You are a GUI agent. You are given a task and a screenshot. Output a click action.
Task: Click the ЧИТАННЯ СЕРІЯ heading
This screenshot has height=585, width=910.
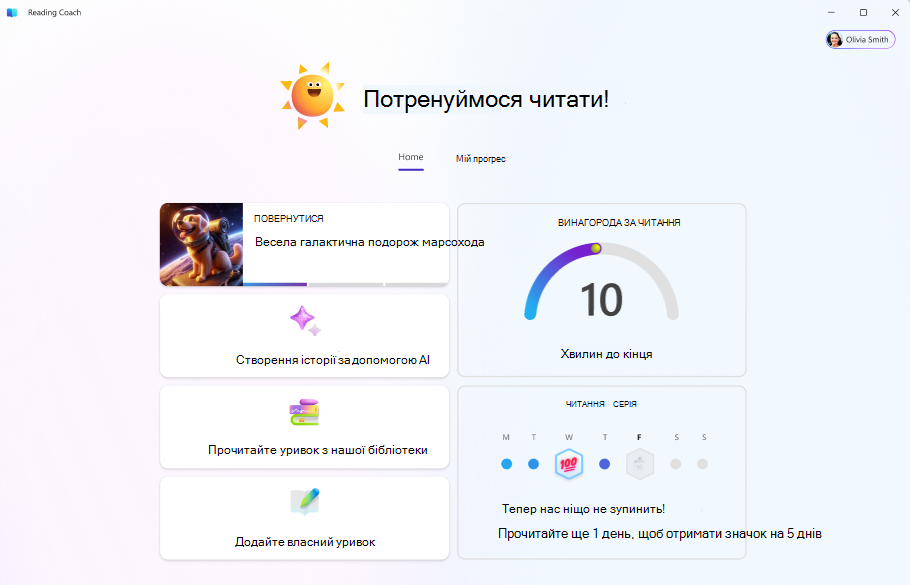tap(601, 404)
